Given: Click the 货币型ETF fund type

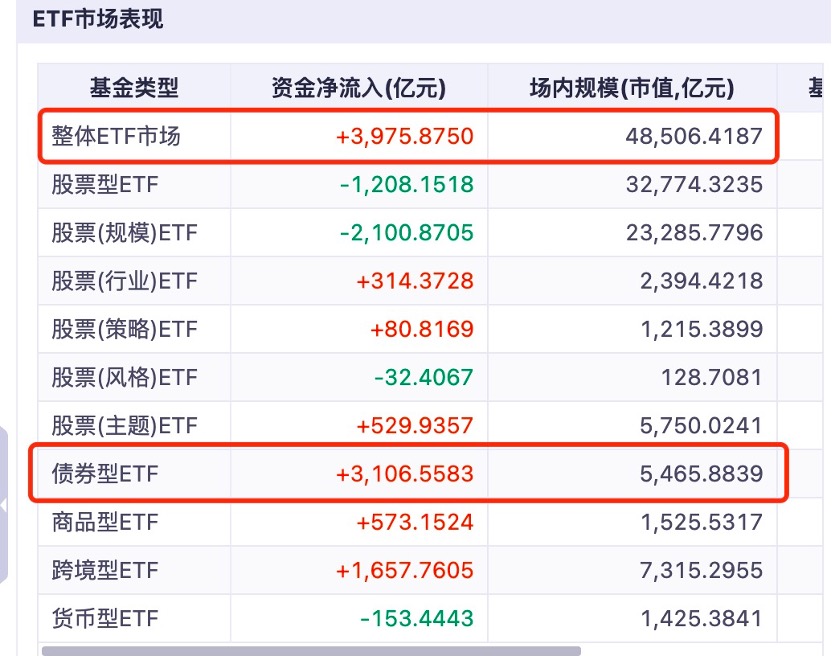Looking at the screenshot, I should (105, 619).
